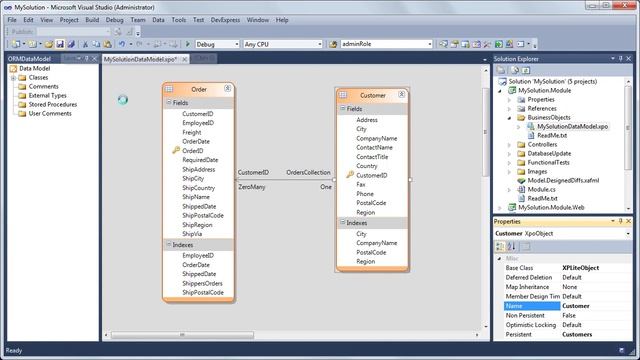Expand the Controllers folder
Screen dimensions: 640x360
click(509, 144)
